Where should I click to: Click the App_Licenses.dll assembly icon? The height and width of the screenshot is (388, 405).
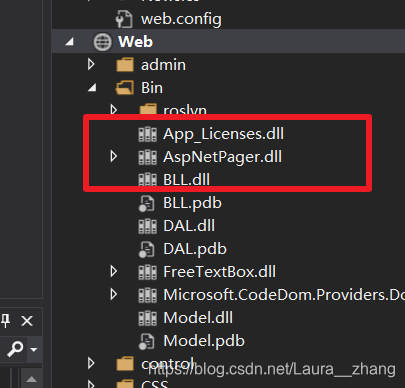pos(147,134)
